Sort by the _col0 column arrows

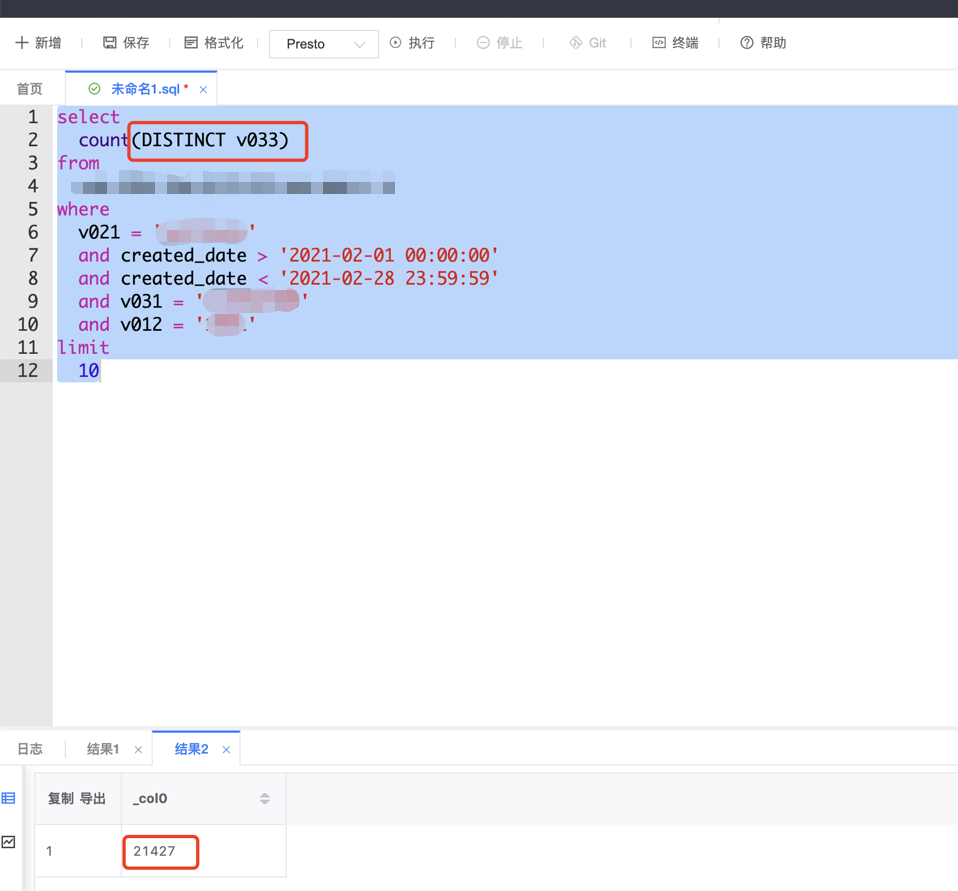(x=265, y=799)
